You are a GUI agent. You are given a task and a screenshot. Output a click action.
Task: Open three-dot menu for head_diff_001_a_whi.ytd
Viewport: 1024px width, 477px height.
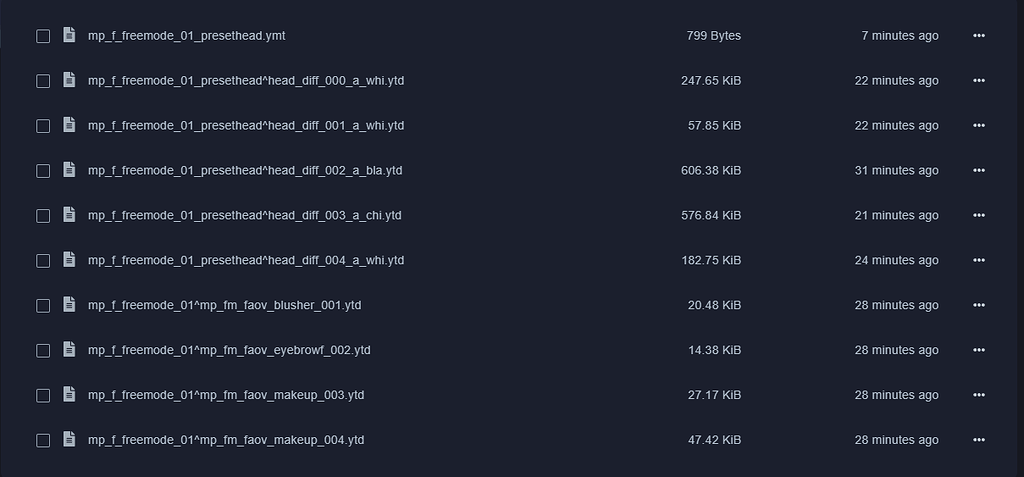tap(978, 126)
